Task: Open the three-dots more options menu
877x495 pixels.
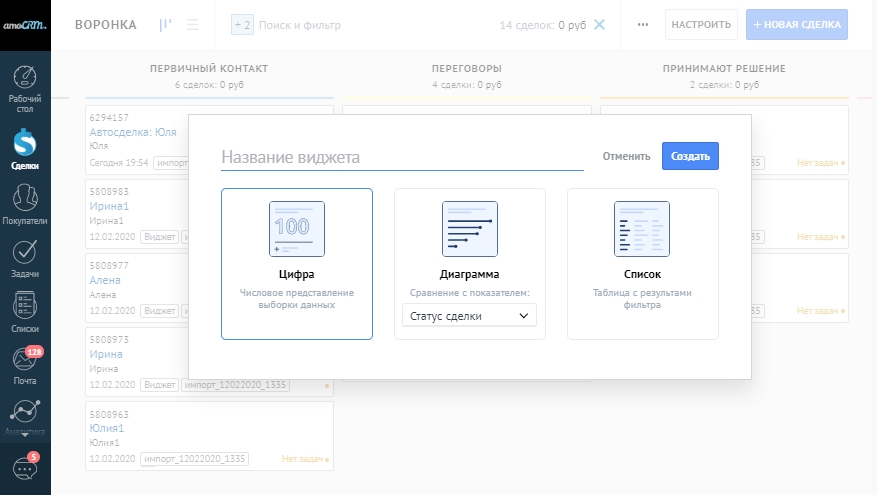Action: 643,25
